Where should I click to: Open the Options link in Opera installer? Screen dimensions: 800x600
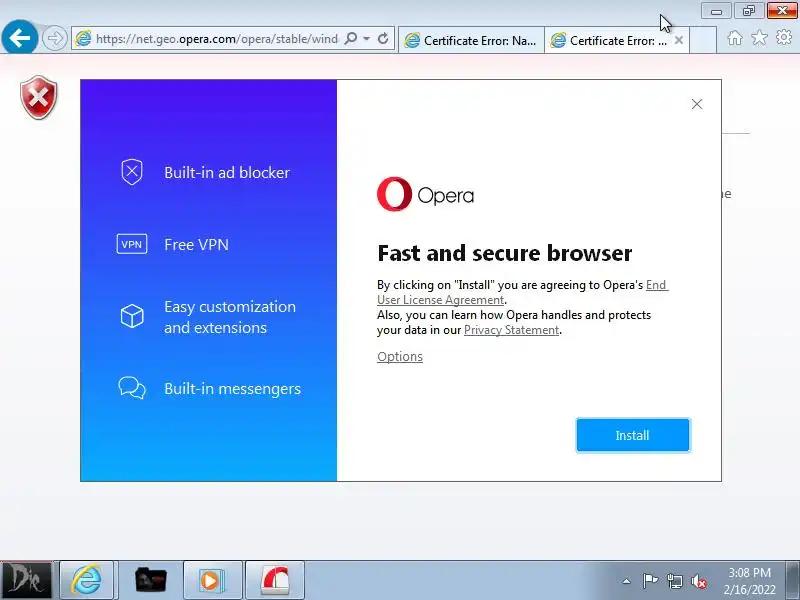click(x=399, y=357)
